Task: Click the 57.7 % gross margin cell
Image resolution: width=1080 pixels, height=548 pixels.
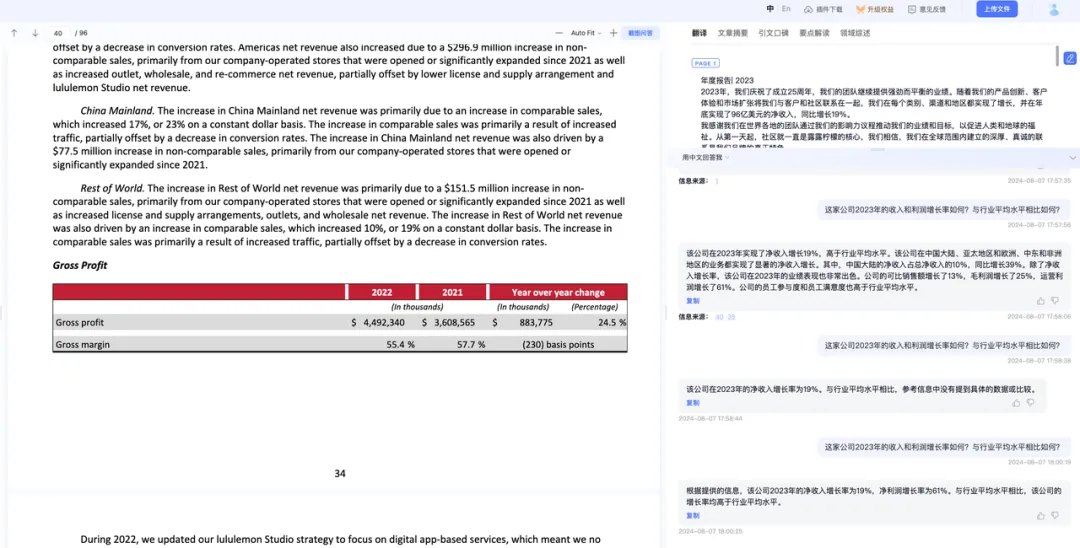Action: tap(471, 344)
